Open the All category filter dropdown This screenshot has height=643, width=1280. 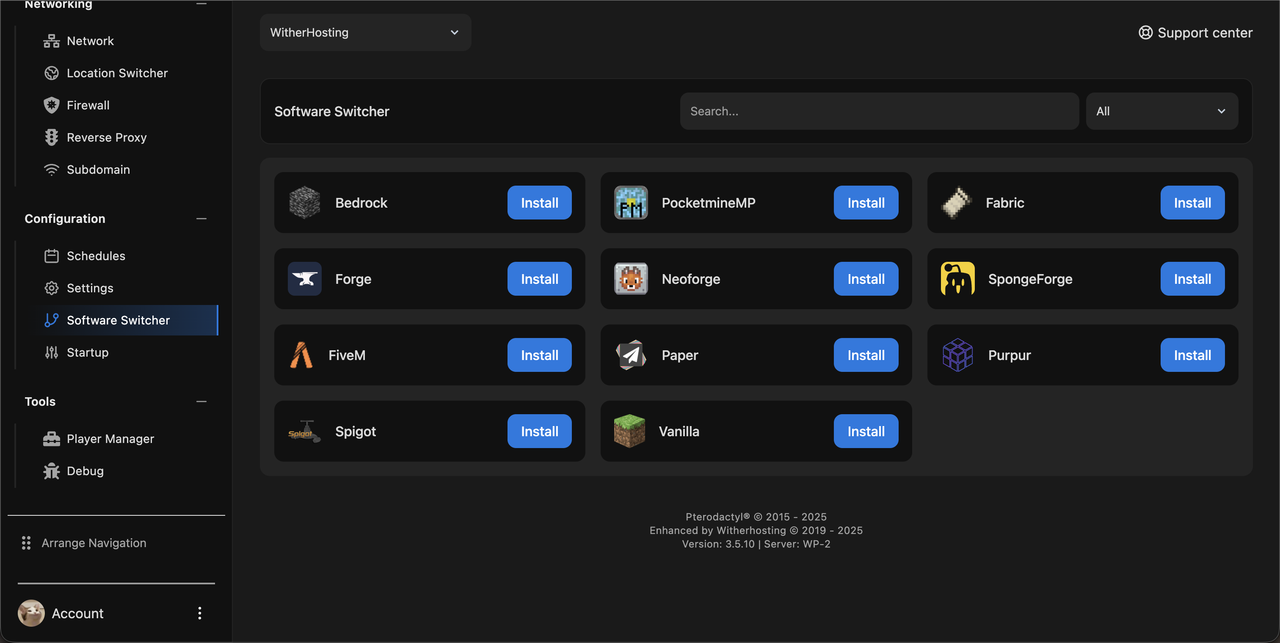pos(1162,111)
